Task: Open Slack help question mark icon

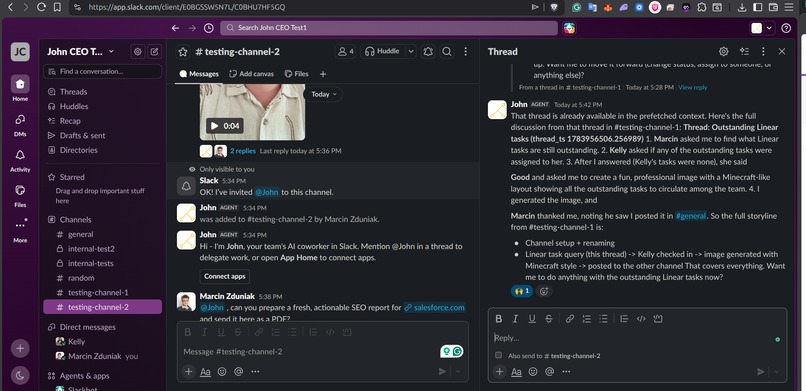Action: click(786, 28)
